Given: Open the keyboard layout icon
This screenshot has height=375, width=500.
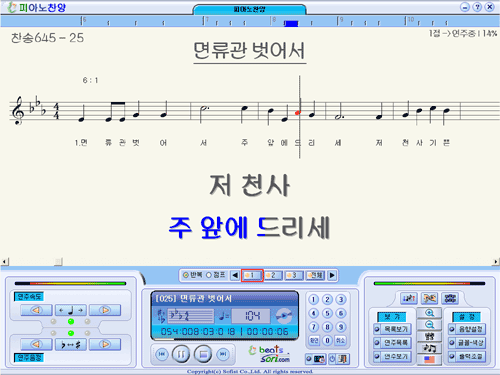Looking at the screenshot, I should tap(450, 298).
